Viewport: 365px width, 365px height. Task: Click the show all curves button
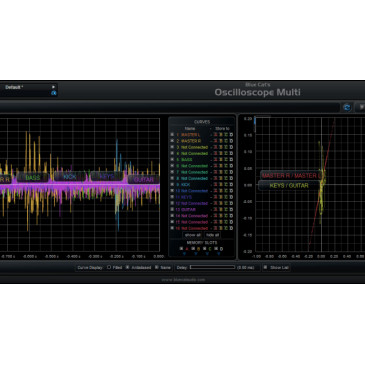(193, 235)
